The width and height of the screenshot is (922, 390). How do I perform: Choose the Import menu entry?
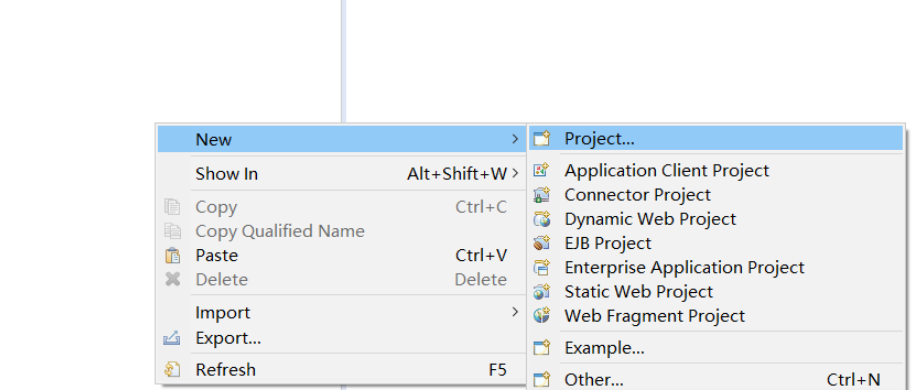[x=341, y=312]
